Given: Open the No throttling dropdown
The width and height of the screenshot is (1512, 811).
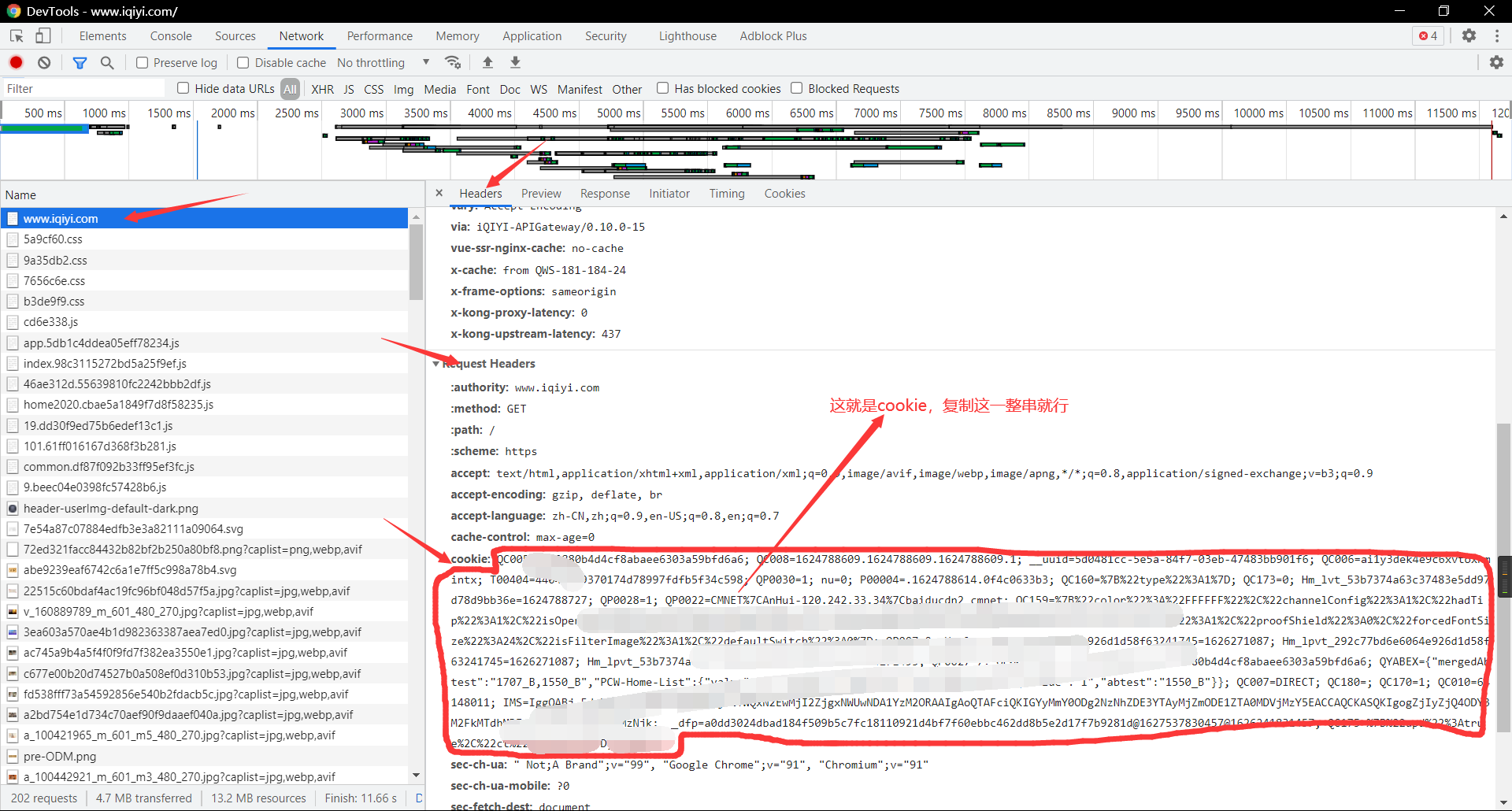Looking at the screenshot, I should [384, 62].
